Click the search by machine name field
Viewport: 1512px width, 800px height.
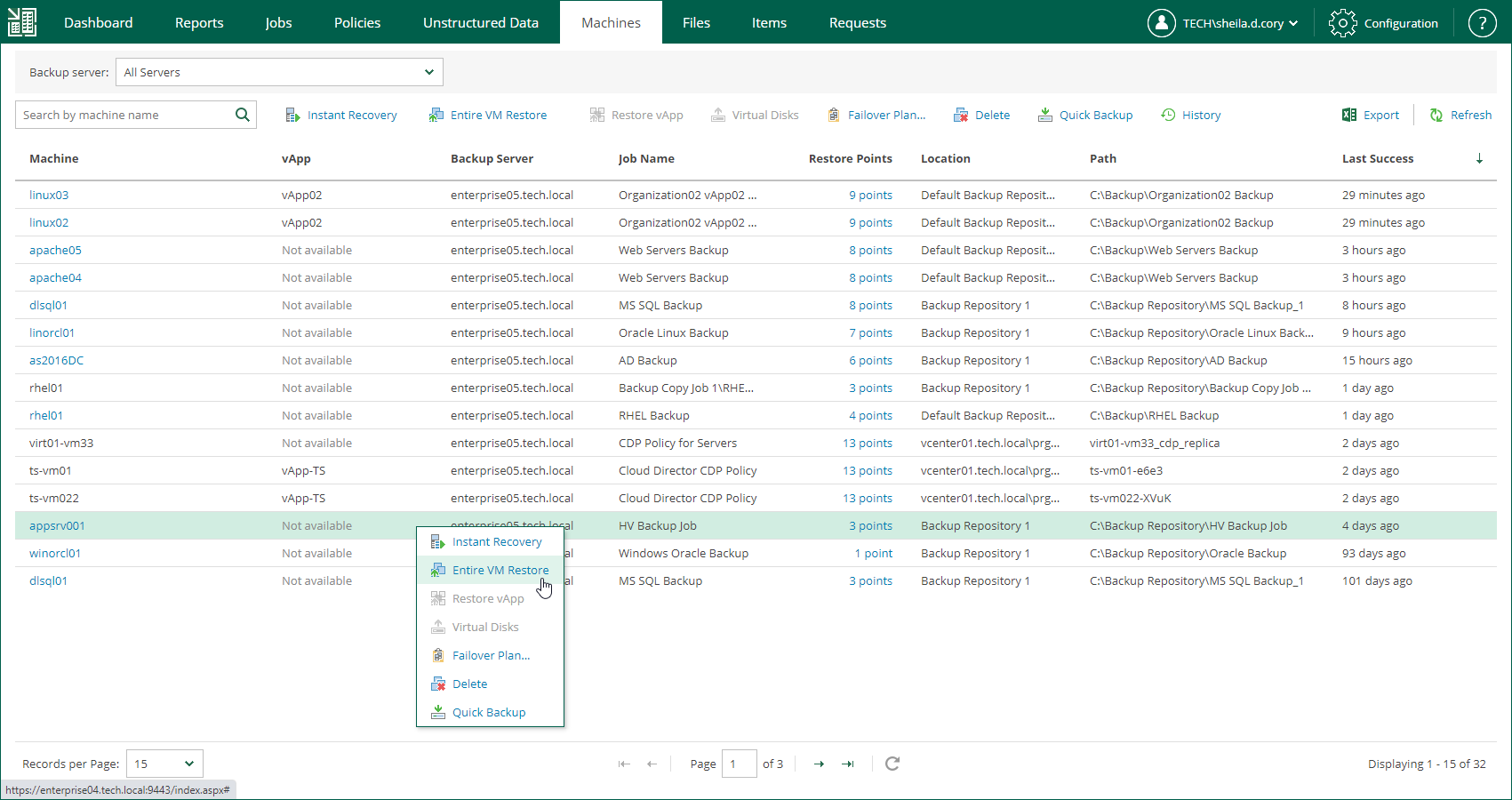tap(124, 115)
